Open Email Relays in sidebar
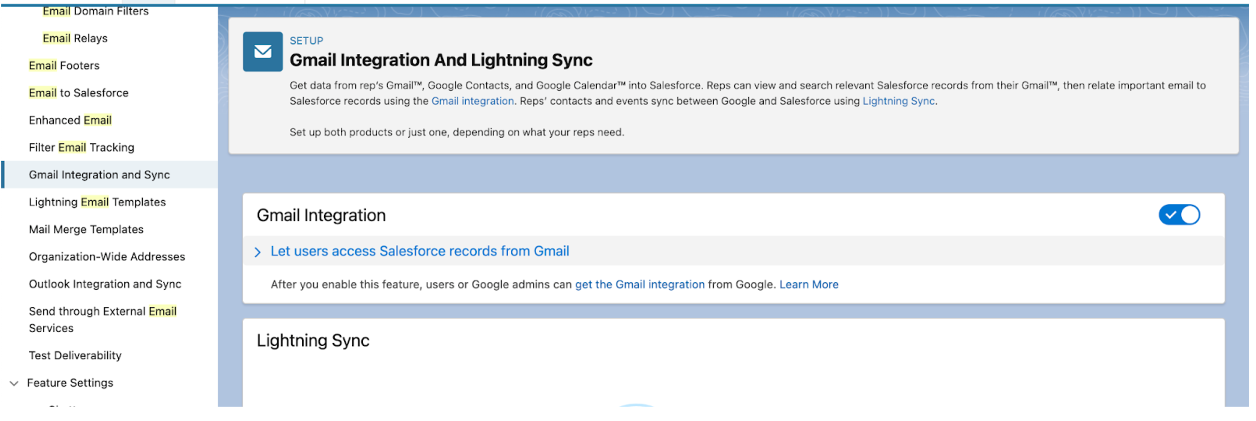Image resolution: width=1256 pixels, height=421 pixels. [75, 38]
